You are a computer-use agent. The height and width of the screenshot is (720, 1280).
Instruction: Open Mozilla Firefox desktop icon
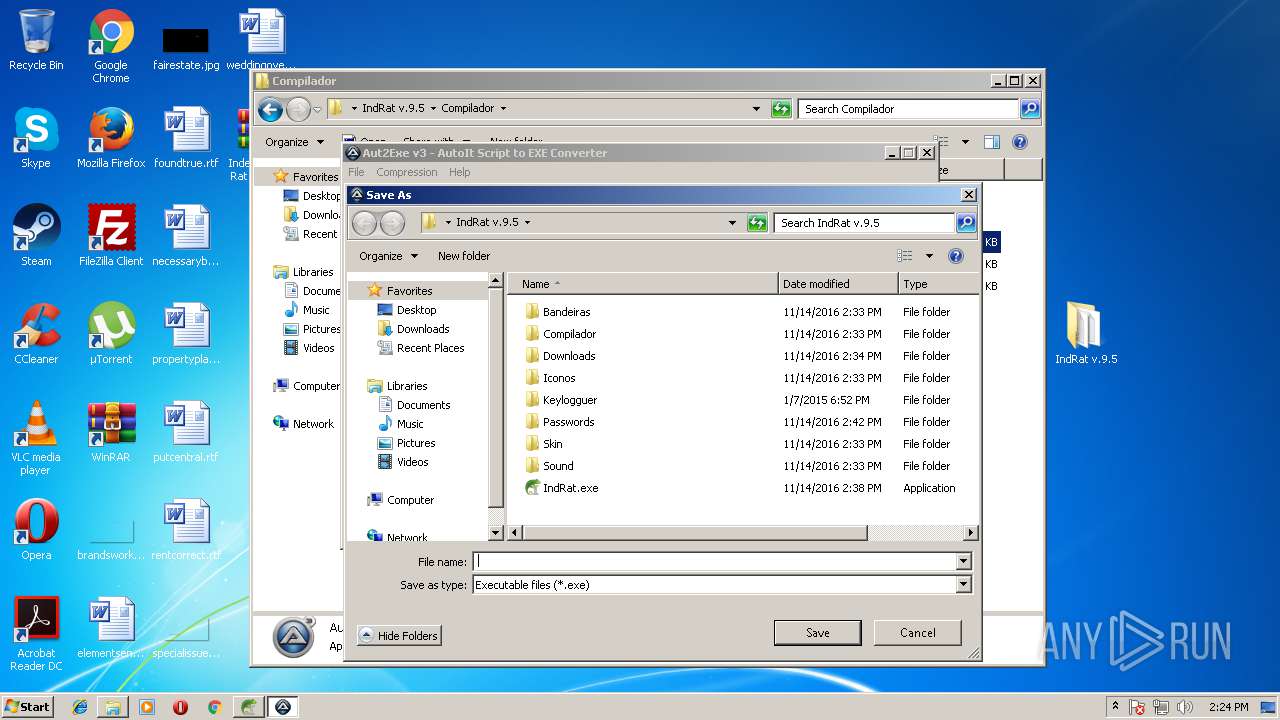(x=111, y=138)
